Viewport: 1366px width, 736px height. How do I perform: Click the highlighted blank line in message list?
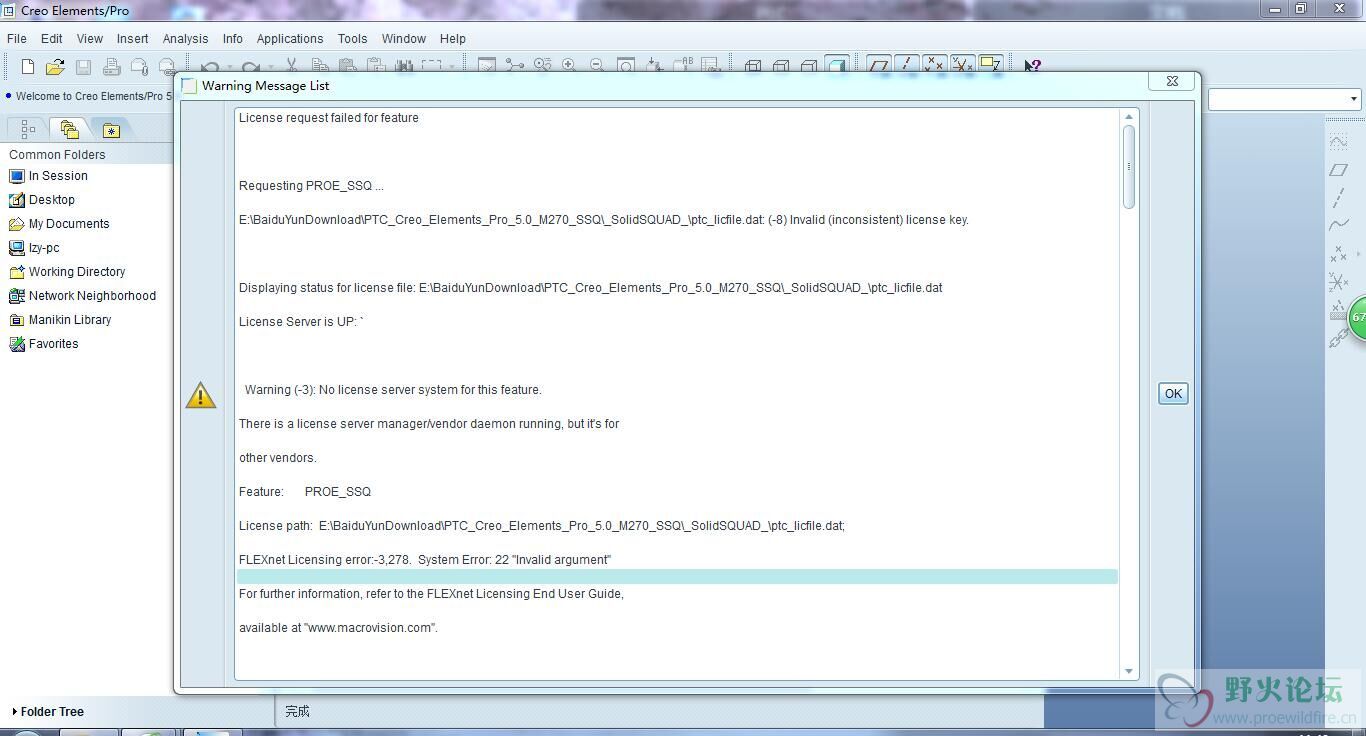tap(677, 577)
